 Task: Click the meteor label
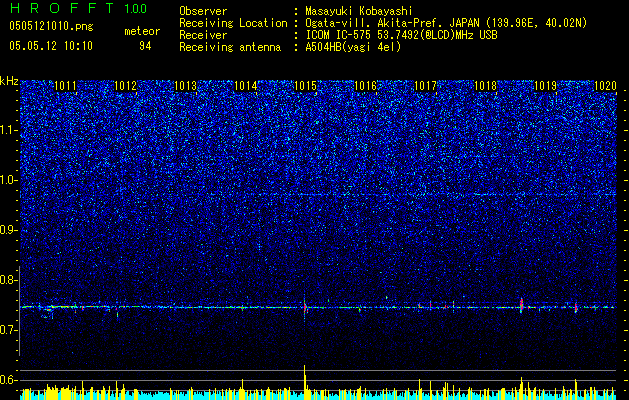(x=142, y=31)
